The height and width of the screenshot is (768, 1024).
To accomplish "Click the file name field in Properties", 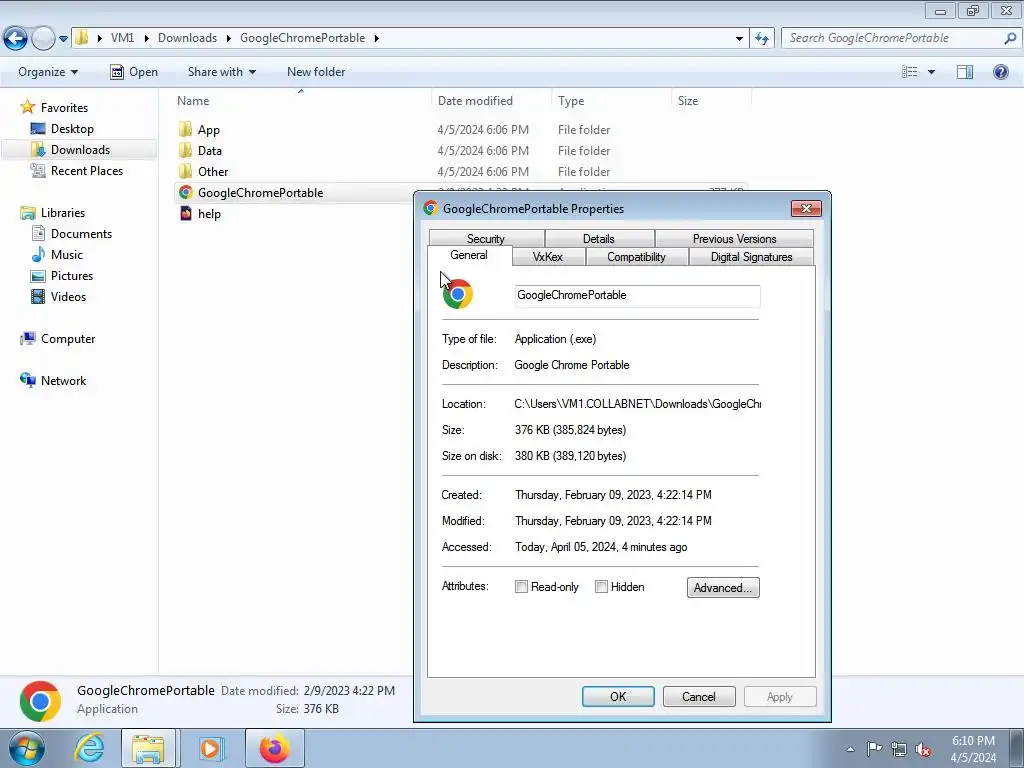I will pos(637,295).
